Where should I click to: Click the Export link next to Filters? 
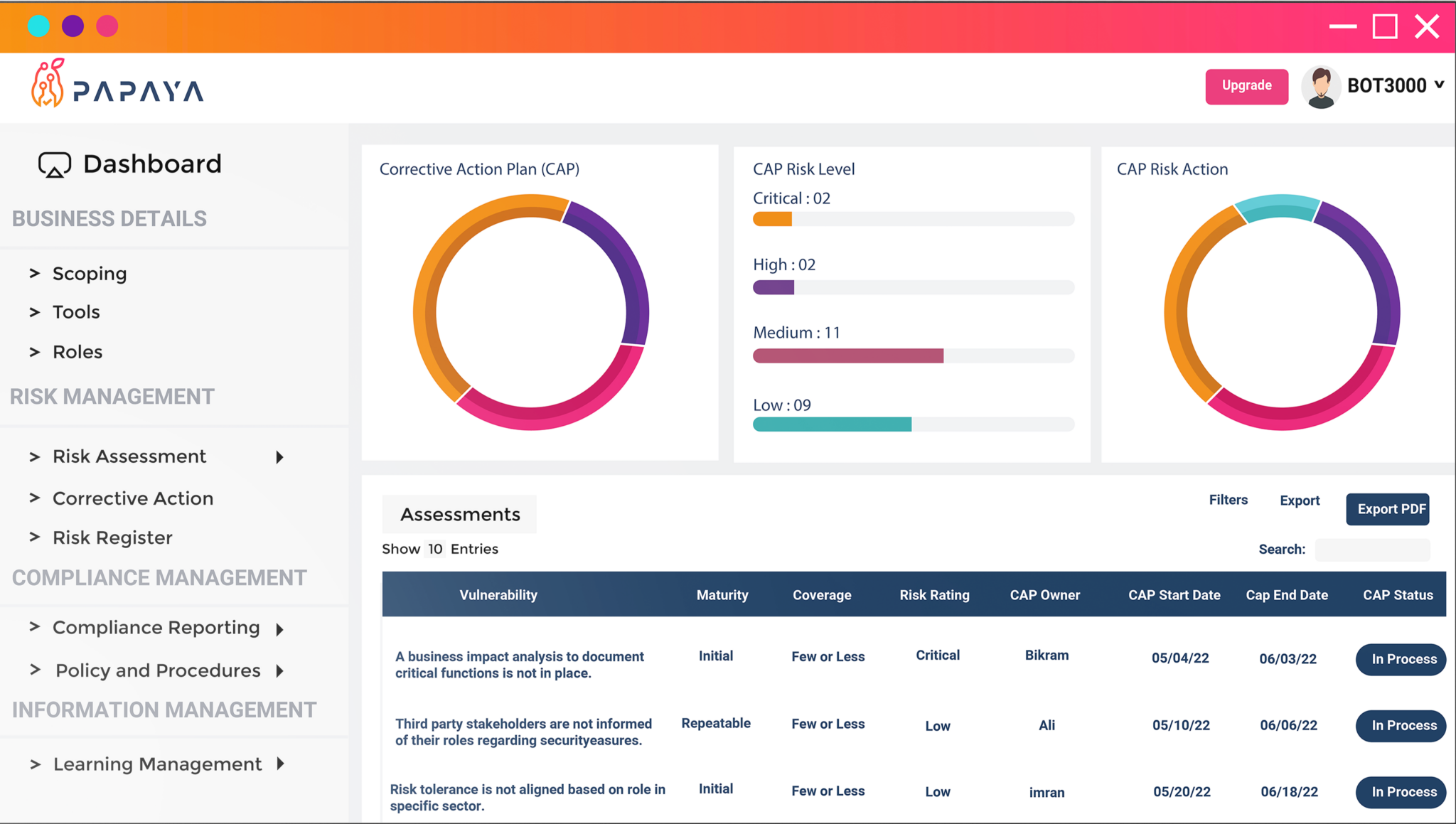(1299, 500)
